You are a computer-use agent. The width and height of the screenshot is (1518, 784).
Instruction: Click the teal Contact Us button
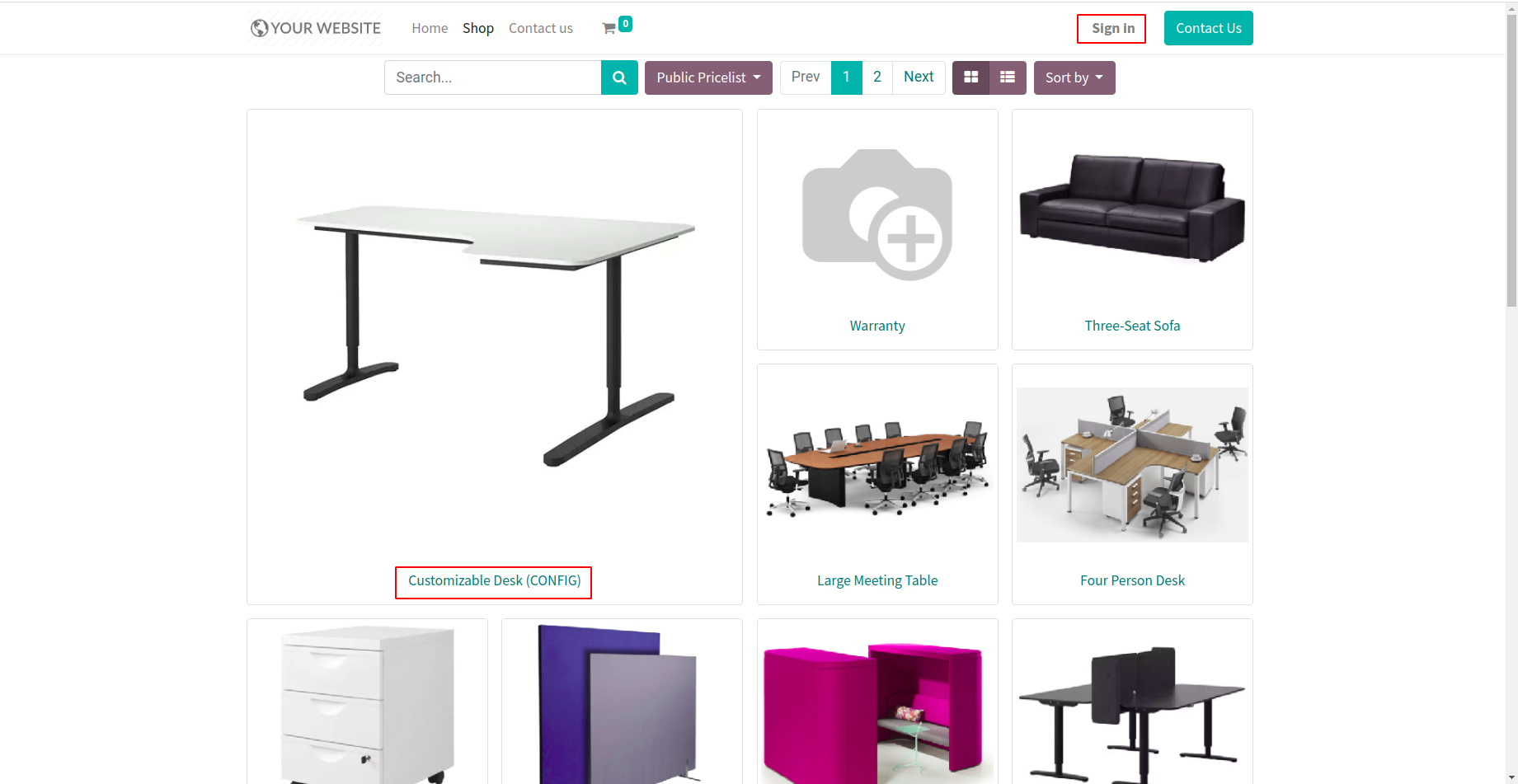coord(1209,28)
